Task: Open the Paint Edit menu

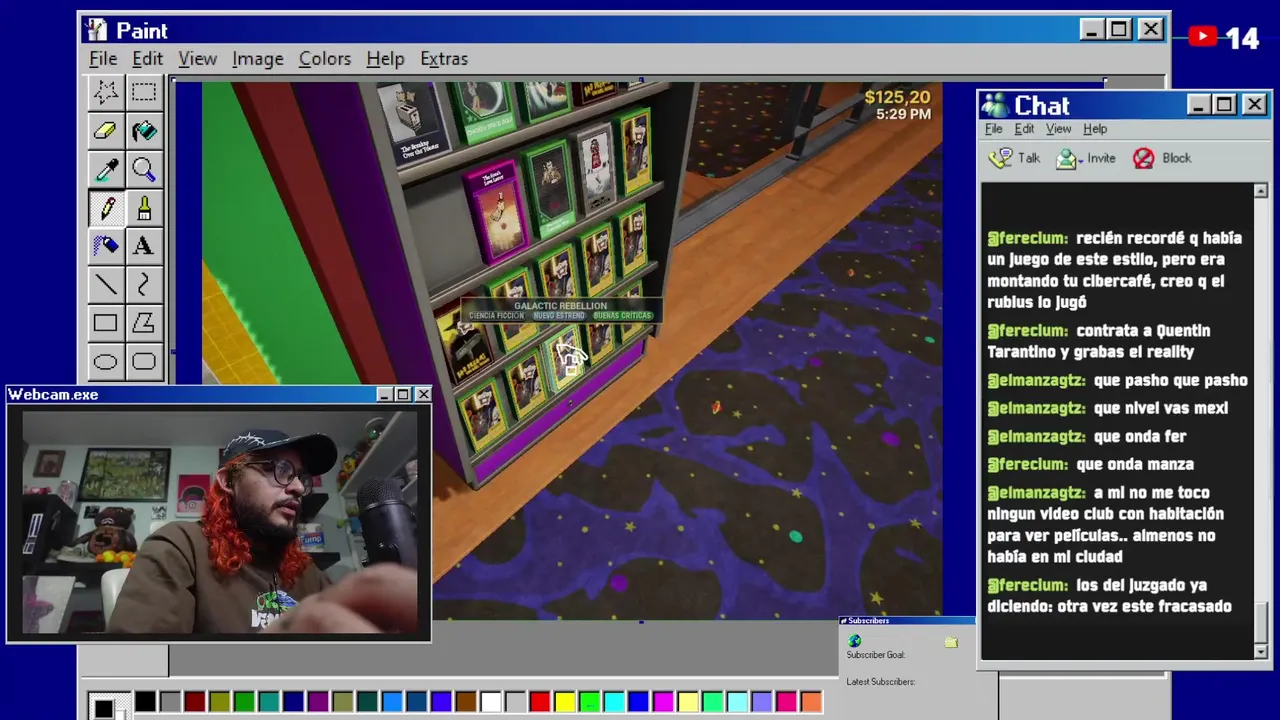Action: tap(147, 59)
